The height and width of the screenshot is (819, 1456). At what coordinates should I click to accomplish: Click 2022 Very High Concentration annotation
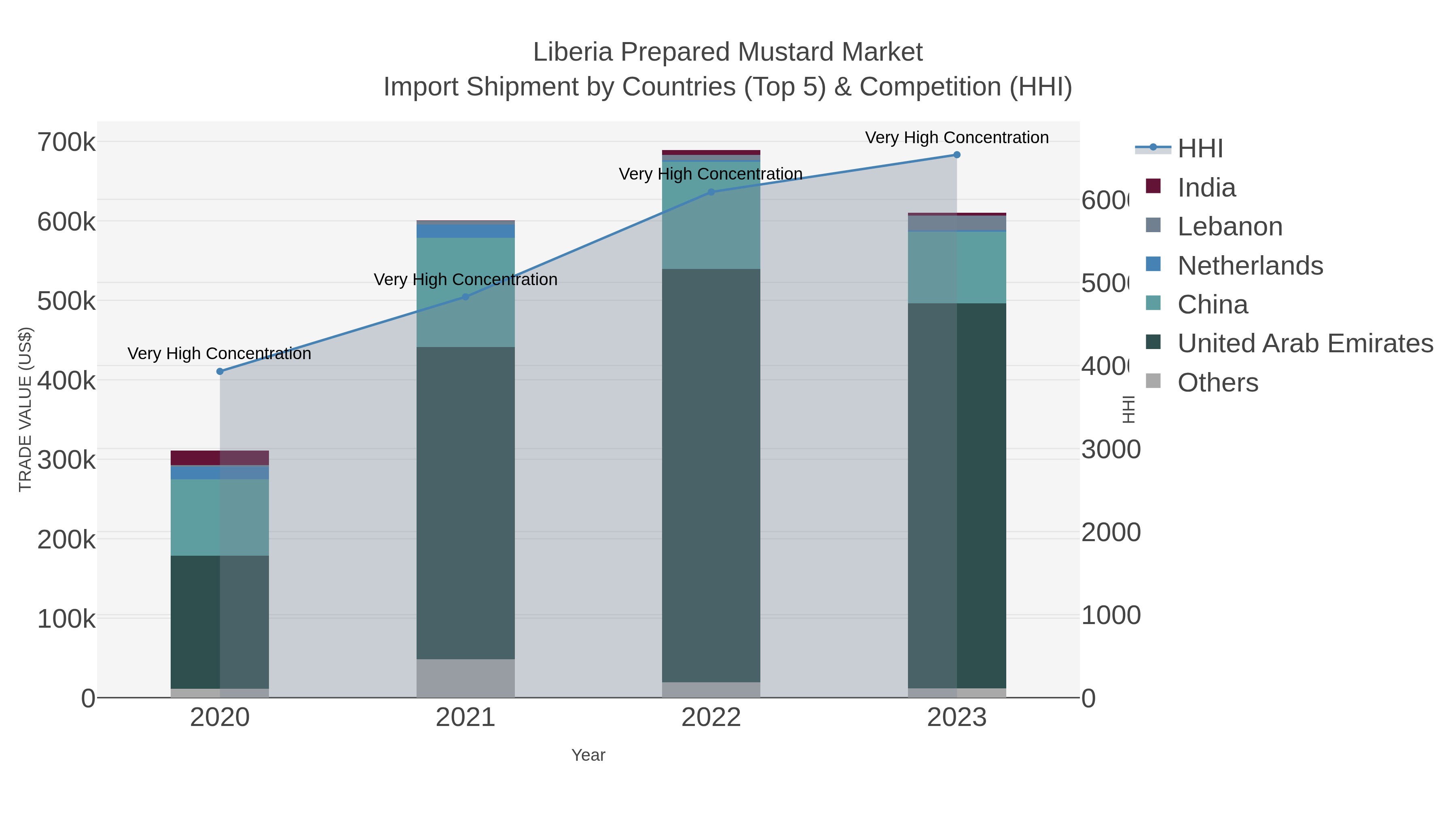click(711, 174)
